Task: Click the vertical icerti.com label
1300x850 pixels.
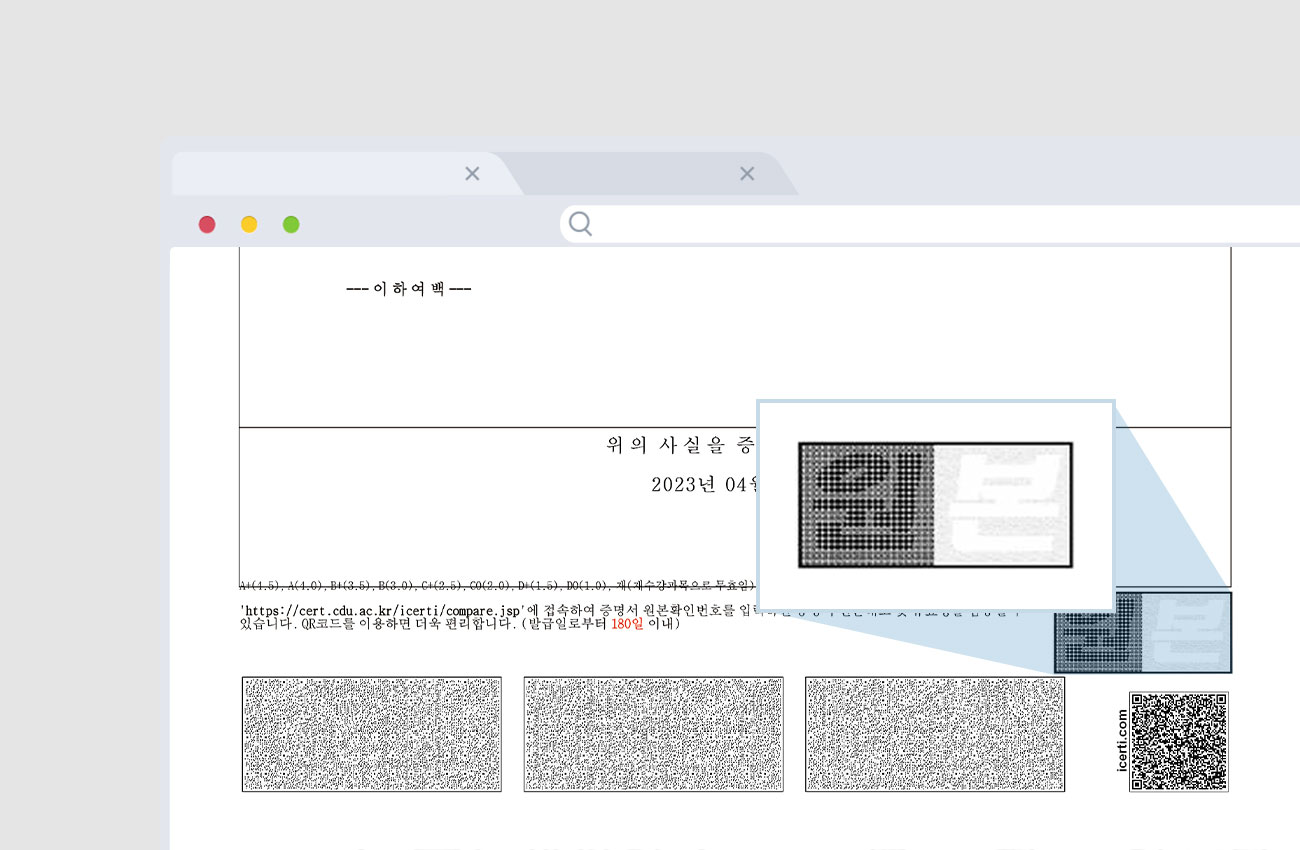Action: coord(1121,741)
